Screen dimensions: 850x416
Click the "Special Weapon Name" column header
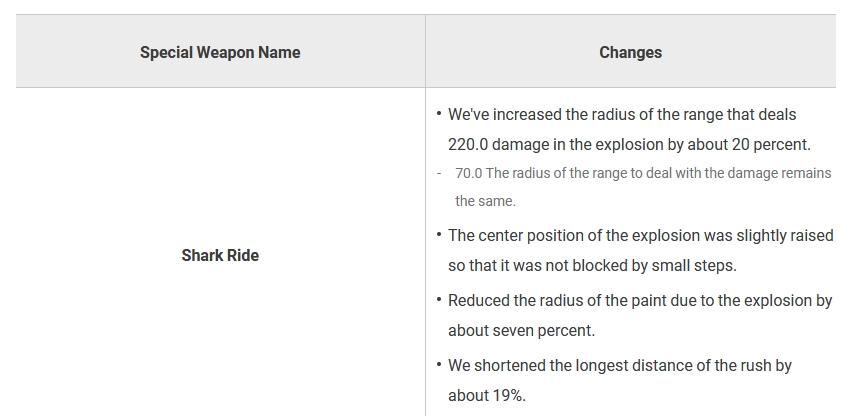(x=220, y=52)
